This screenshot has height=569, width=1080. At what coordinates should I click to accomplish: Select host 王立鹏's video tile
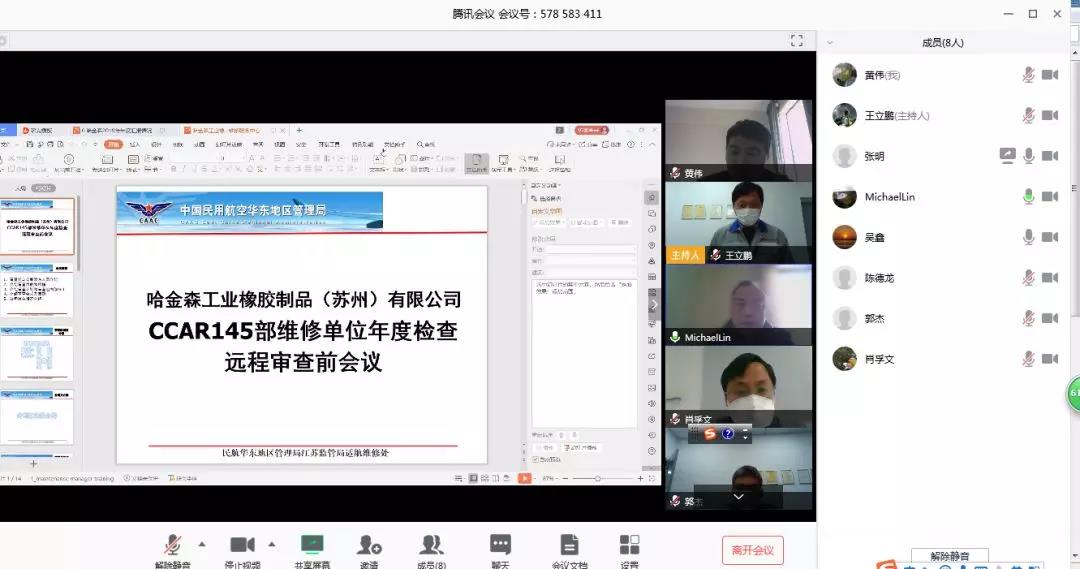738,223
